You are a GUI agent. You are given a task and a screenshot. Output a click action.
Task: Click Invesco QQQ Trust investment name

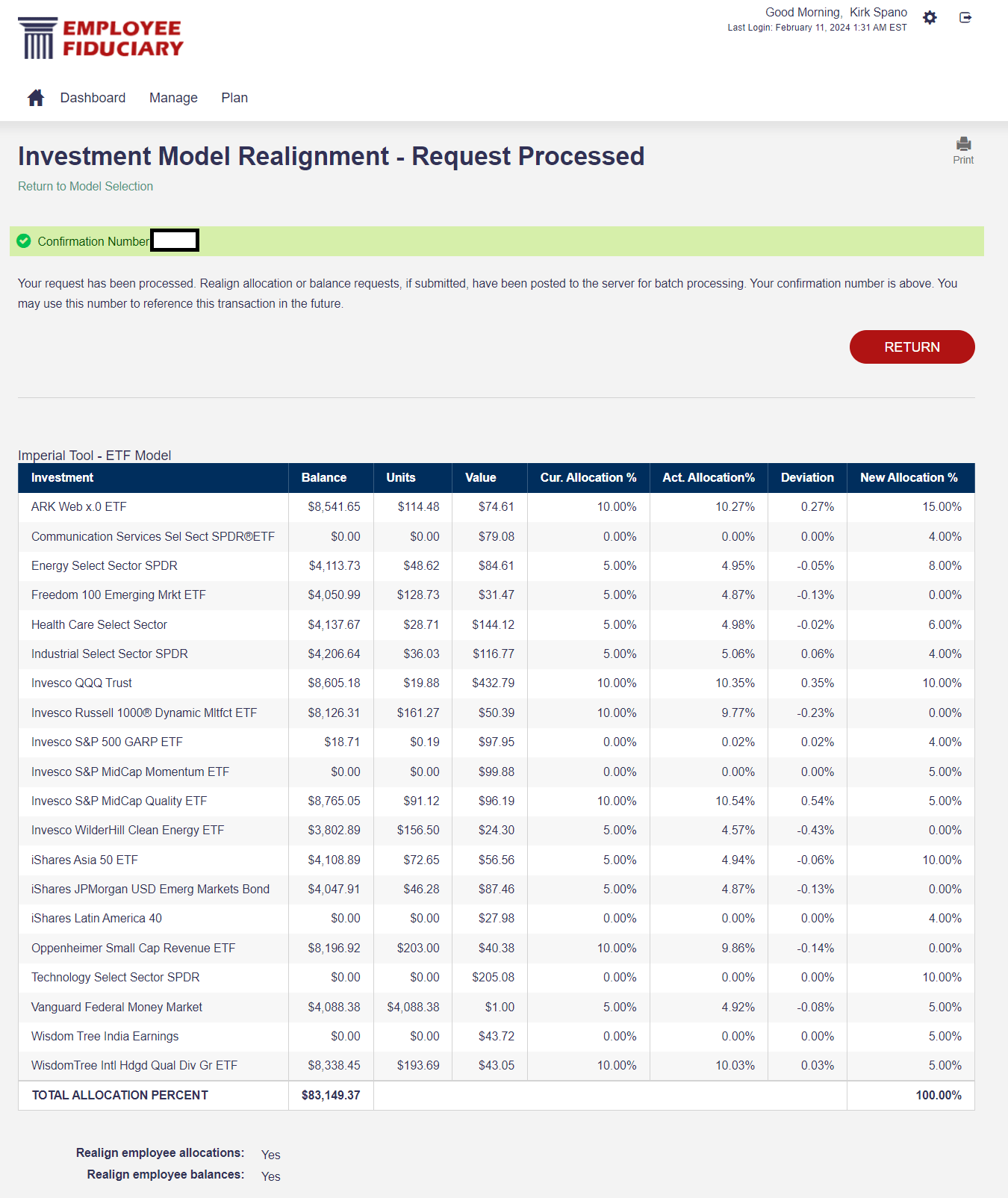[x=81, y=683]
